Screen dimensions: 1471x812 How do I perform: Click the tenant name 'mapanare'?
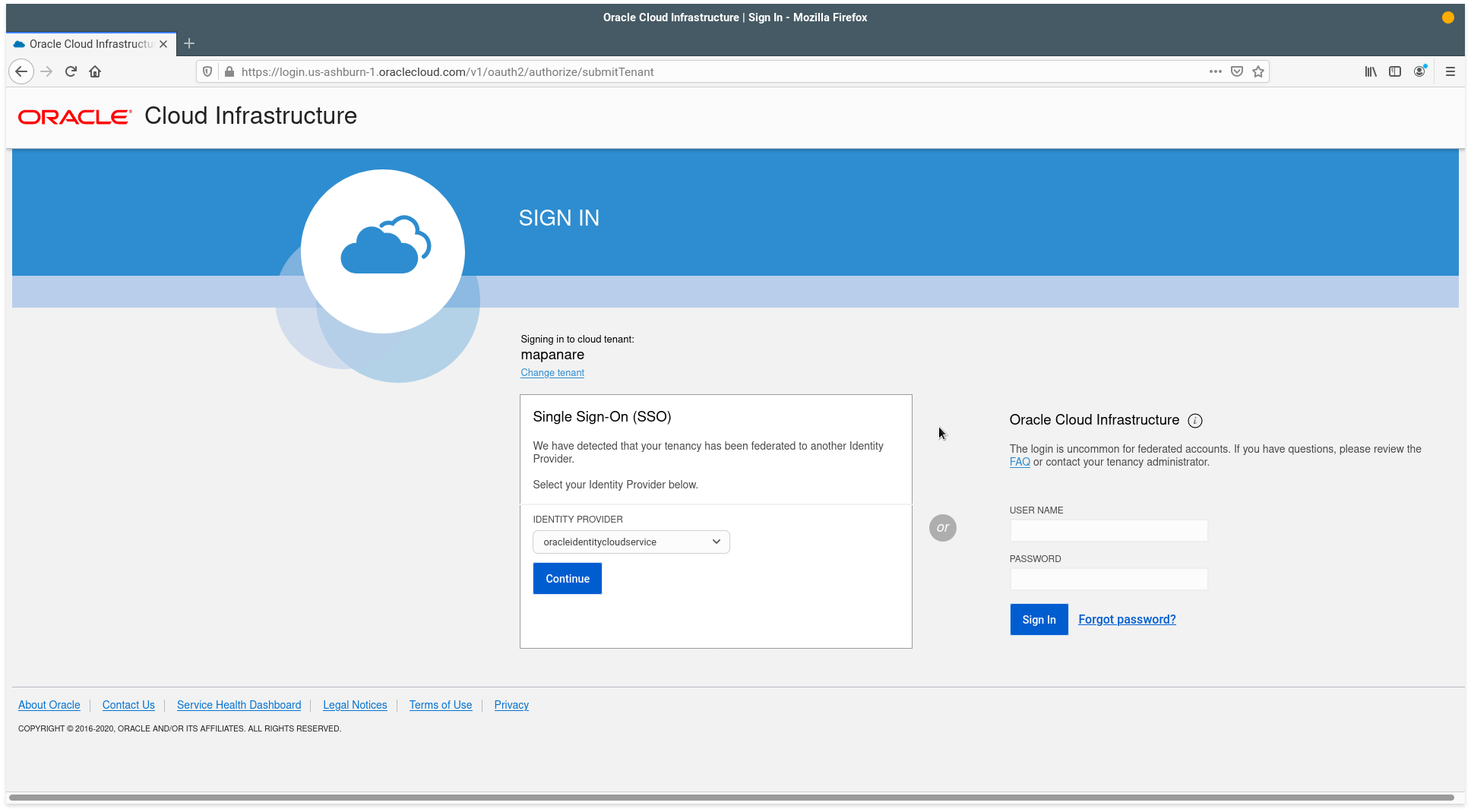point(552,355)
